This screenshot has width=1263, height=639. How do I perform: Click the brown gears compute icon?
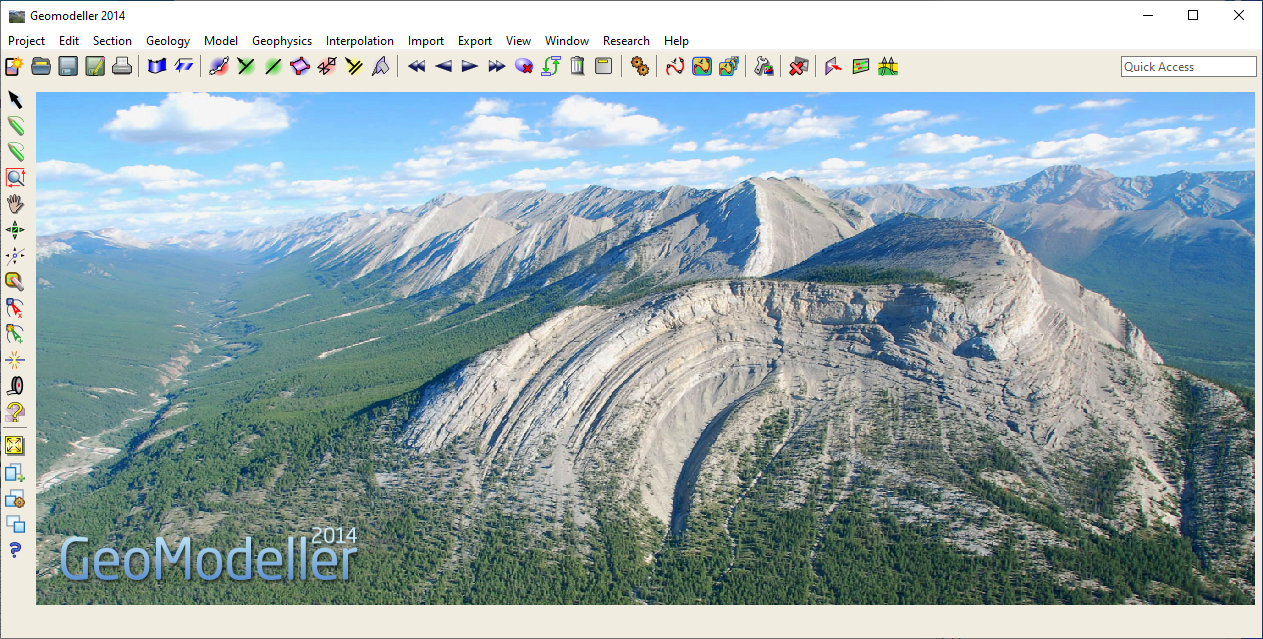pos(640,67)
